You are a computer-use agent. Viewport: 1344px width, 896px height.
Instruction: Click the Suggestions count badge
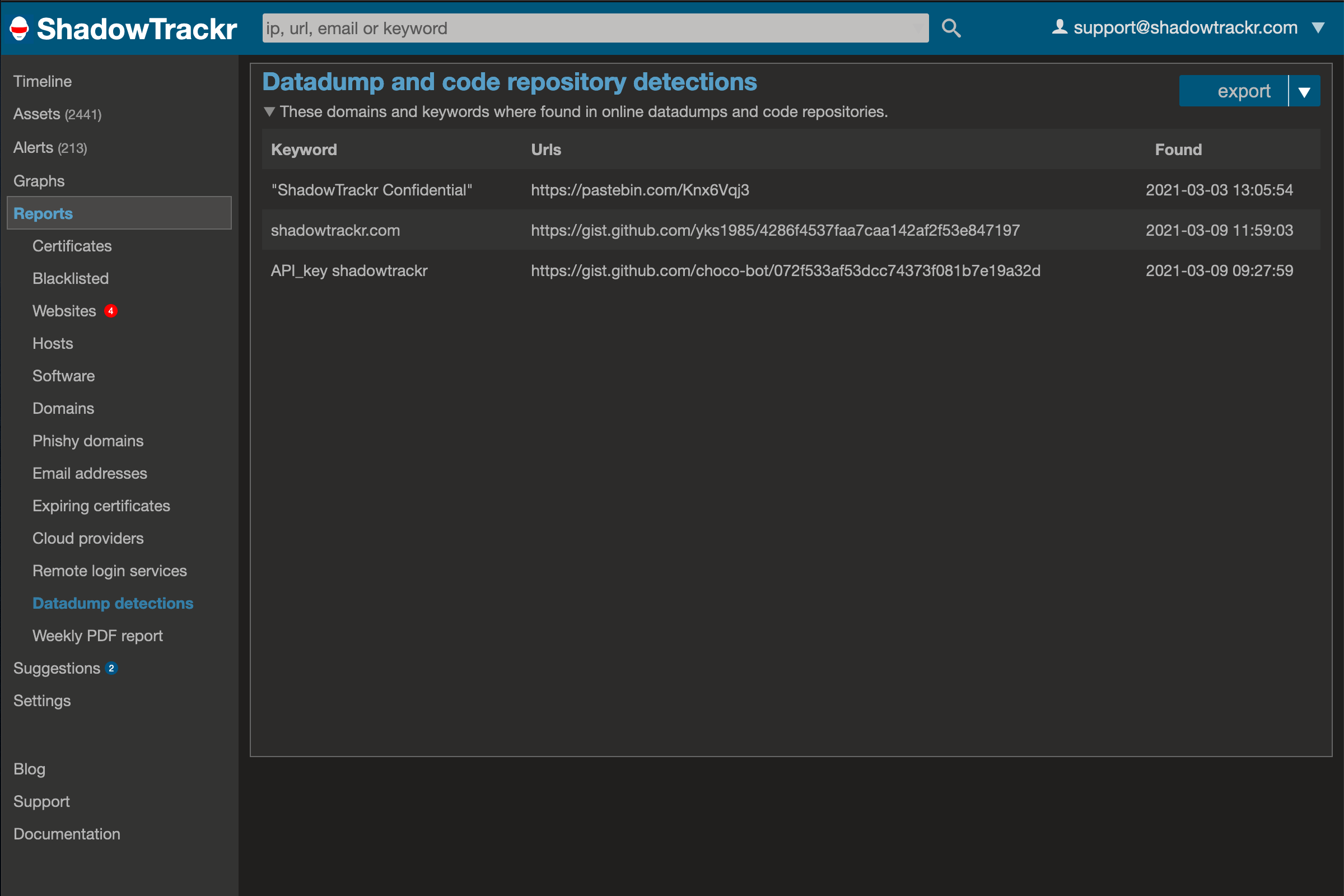click(112, 668)
